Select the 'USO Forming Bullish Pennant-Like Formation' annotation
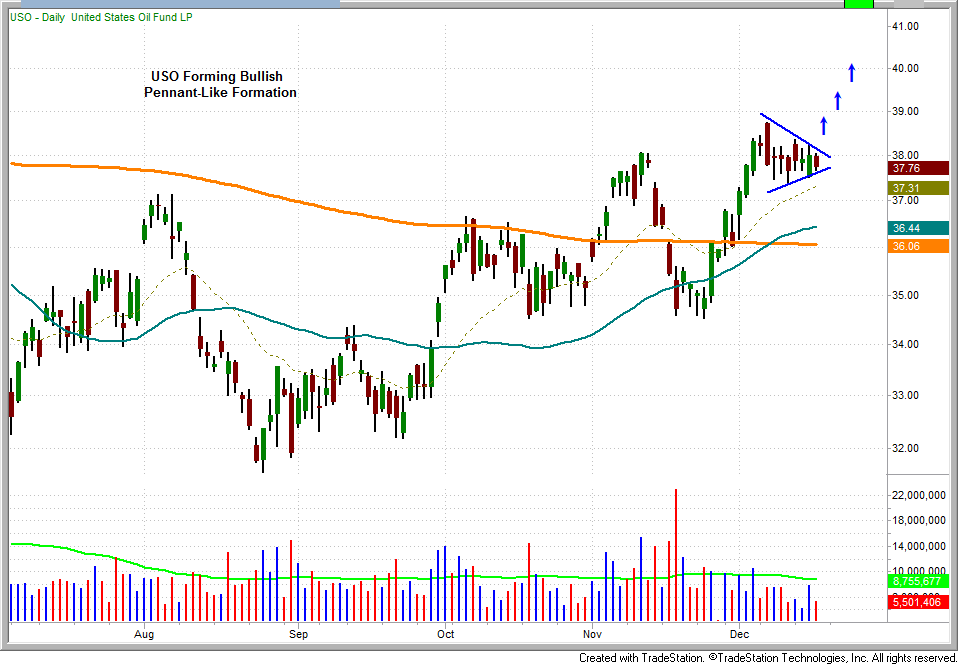The width and height of the screenshot is (958, 664). pyautogui.click(x=221, y=84)
